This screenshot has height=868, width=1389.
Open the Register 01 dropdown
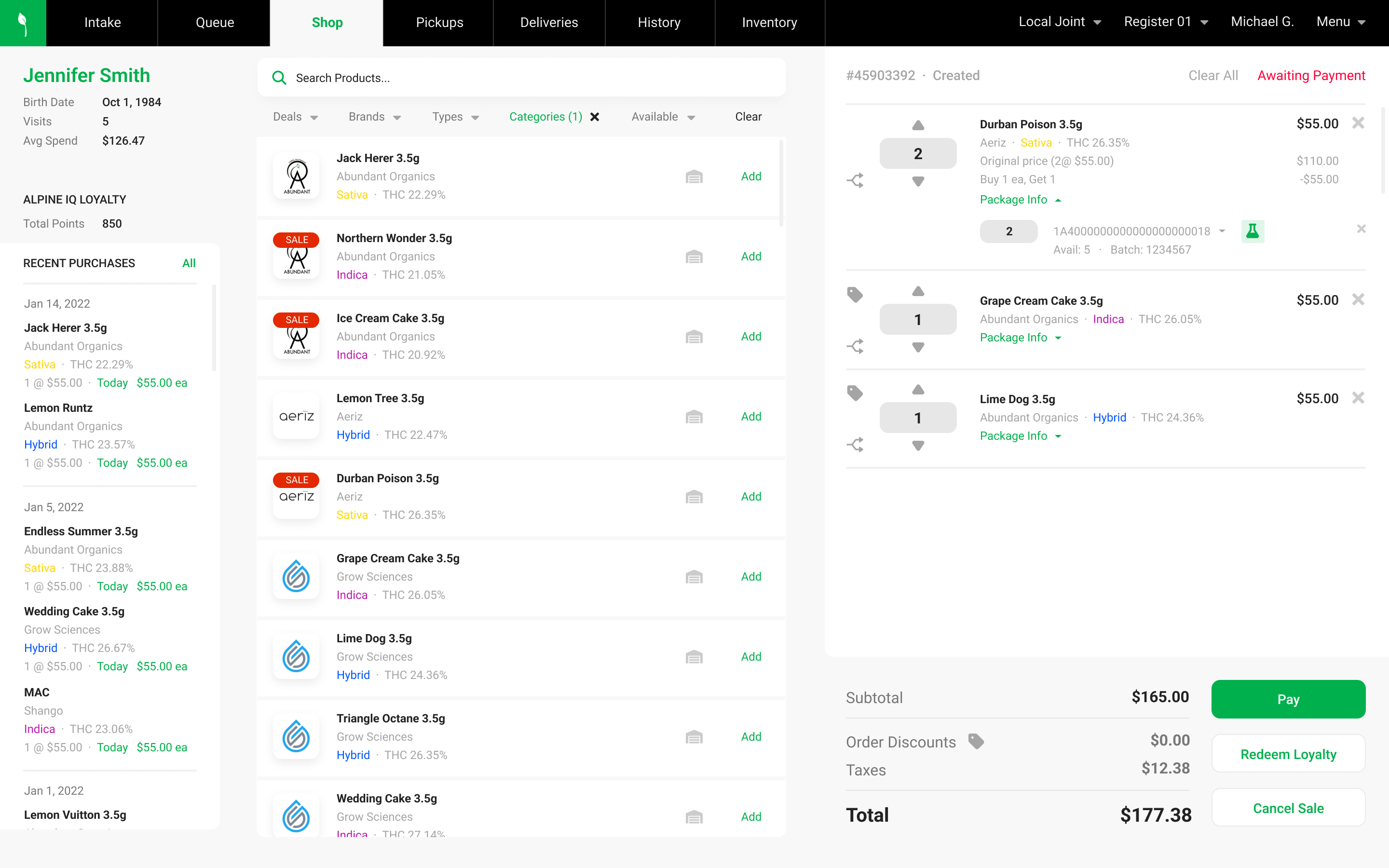click(x=1166, y=22)
